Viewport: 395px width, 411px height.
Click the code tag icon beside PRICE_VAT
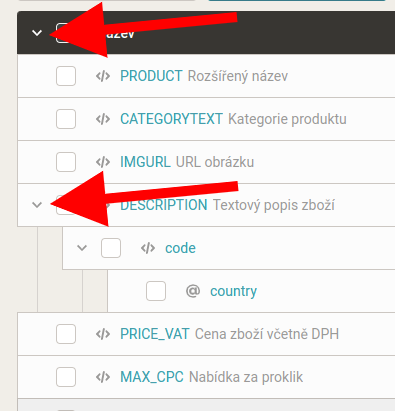[103, 334]
